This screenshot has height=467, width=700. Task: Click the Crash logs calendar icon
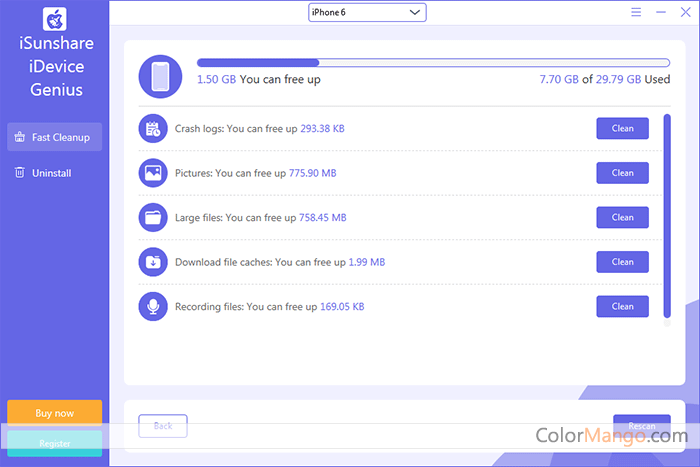(153, 129)
